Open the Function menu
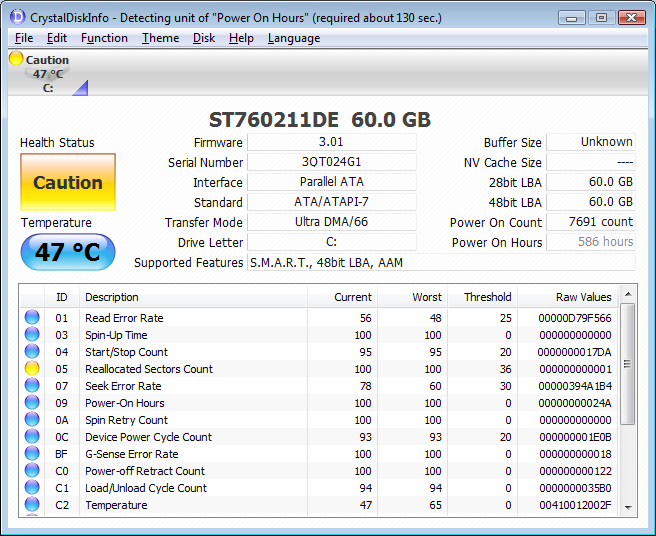This screenshot has width=656, height=536. pos(104,38)
